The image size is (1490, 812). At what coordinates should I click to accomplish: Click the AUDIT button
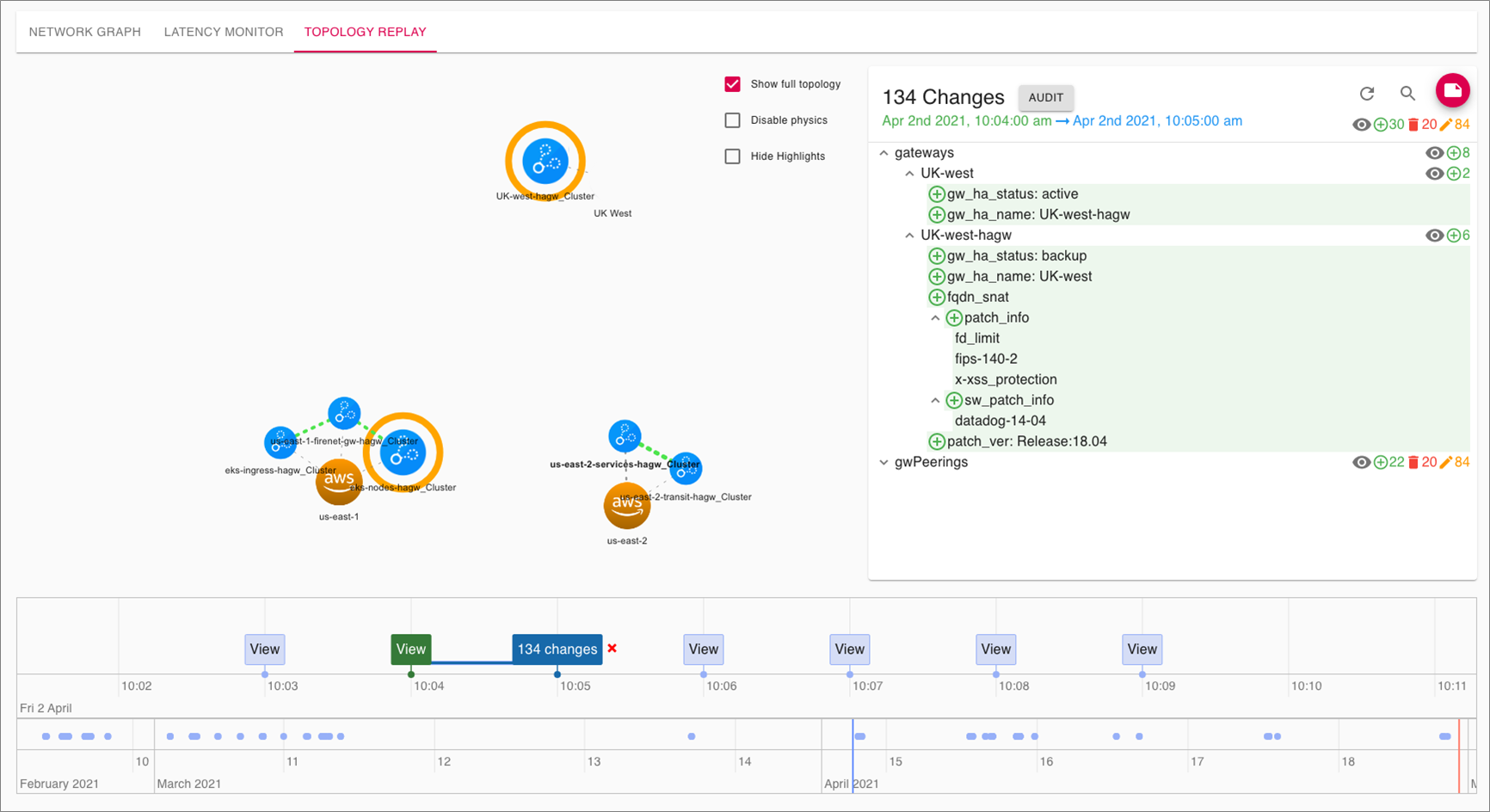pos(1046,97)
